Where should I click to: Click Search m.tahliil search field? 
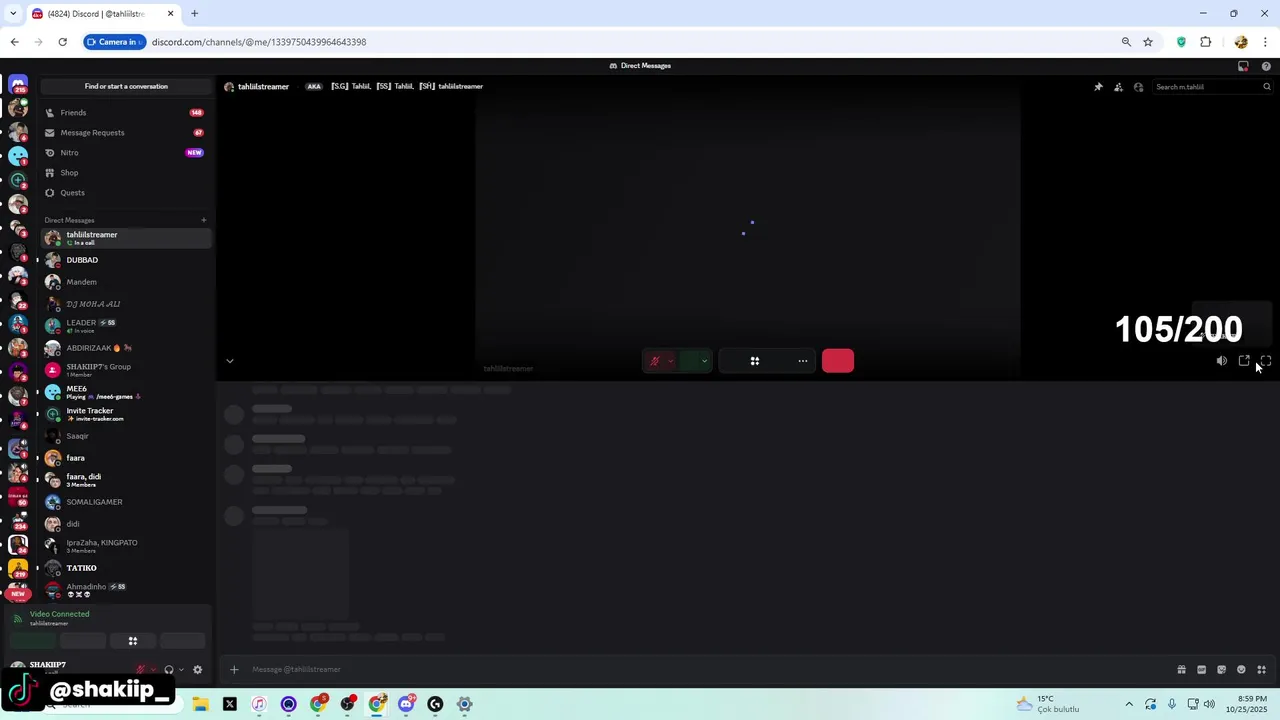point(1213,87)
